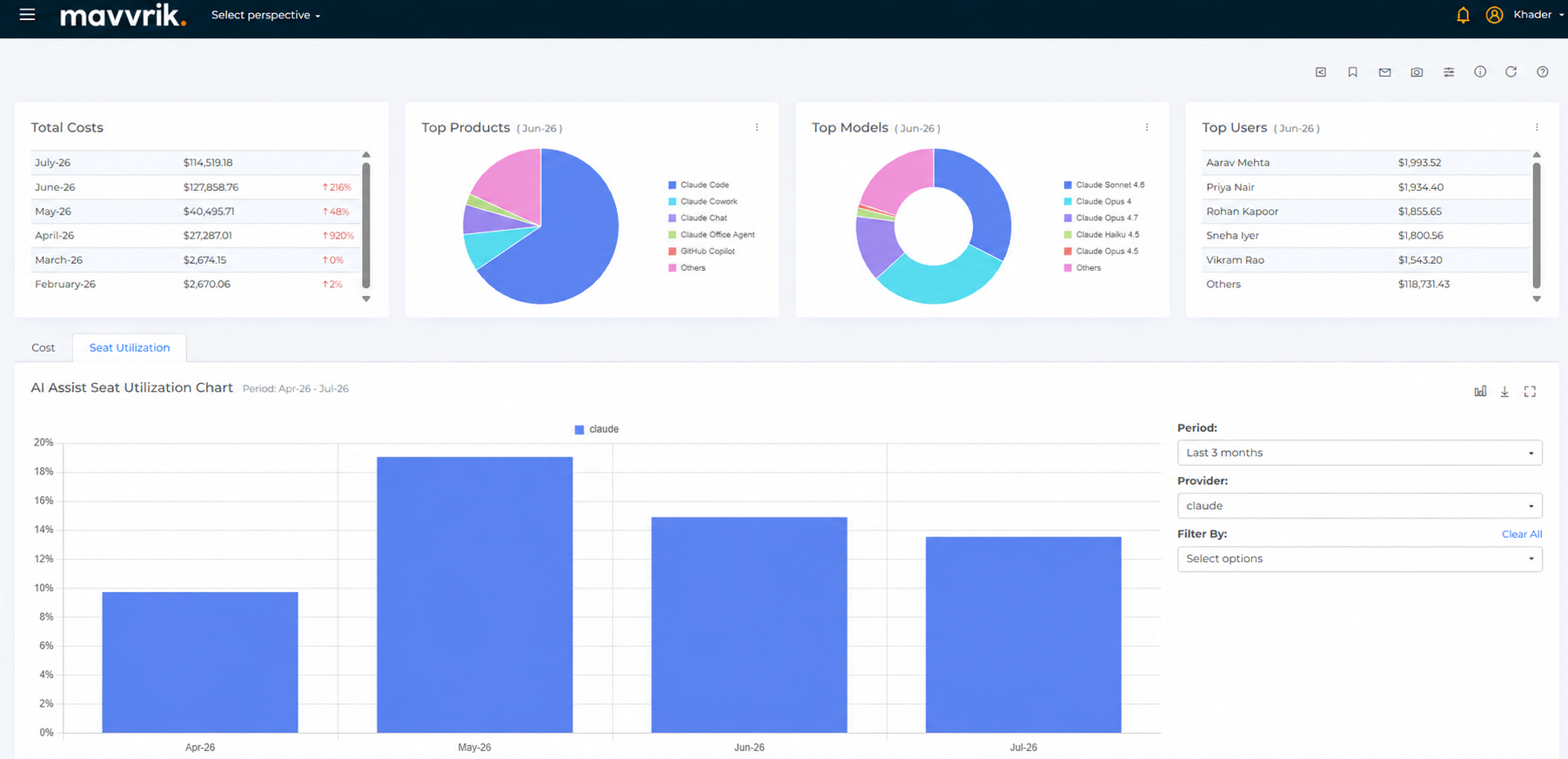Screen dimensions: 1568x759
Task: Open the Top Models card options menu
Action: [x=1147, y=127]
